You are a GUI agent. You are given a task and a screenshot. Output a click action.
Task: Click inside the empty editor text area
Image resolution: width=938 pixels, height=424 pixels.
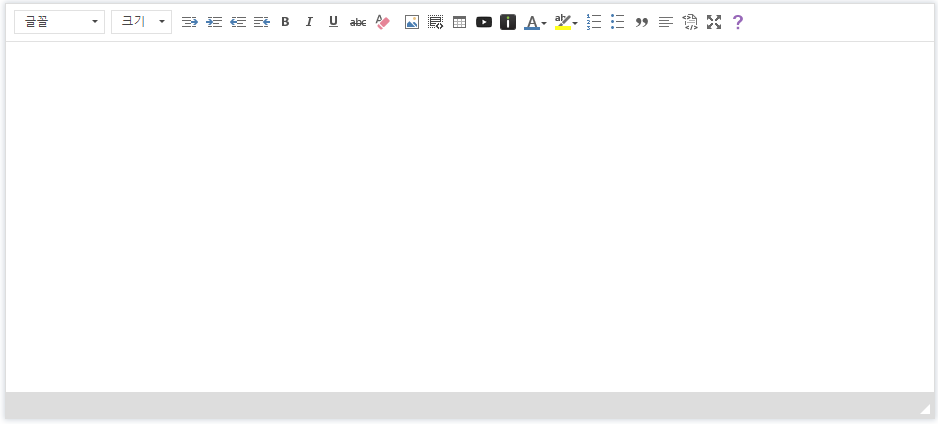point(469,215)
